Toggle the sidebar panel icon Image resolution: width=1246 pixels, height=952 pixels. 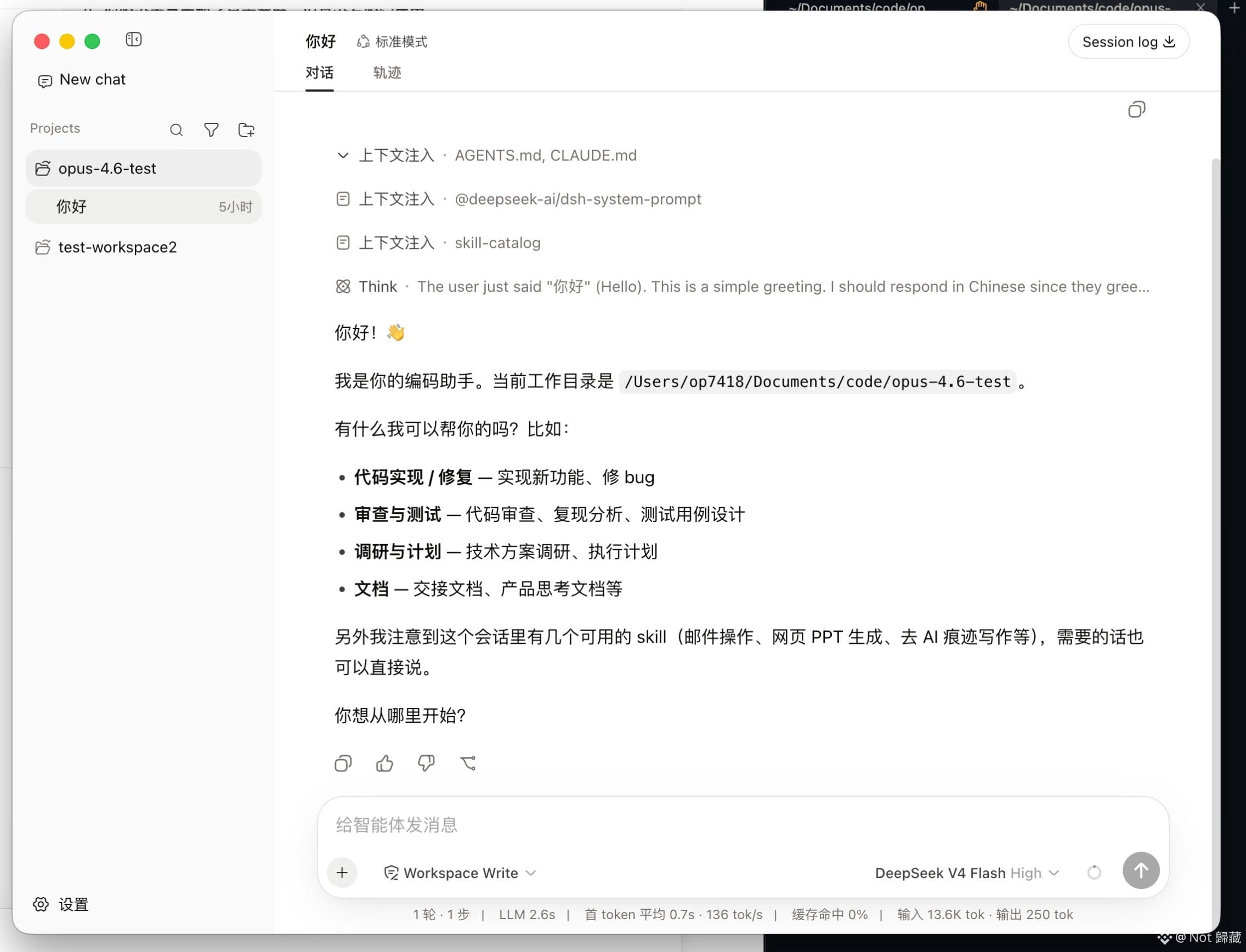(x=134, y=39)
